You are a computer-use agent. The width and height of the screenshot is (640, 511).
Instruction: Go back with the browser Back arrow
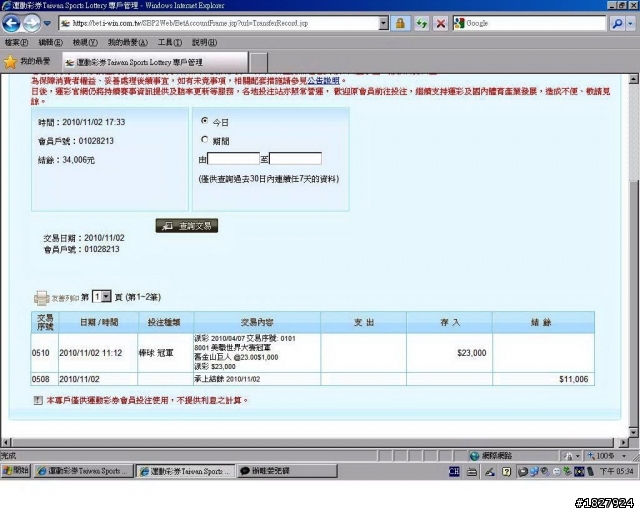(11, 23)
